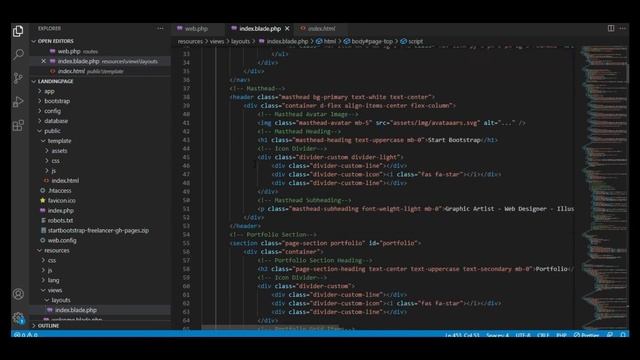Open web.php from Open Editors list
Viewport: 640px width, 360px height.
pos(100,51)
